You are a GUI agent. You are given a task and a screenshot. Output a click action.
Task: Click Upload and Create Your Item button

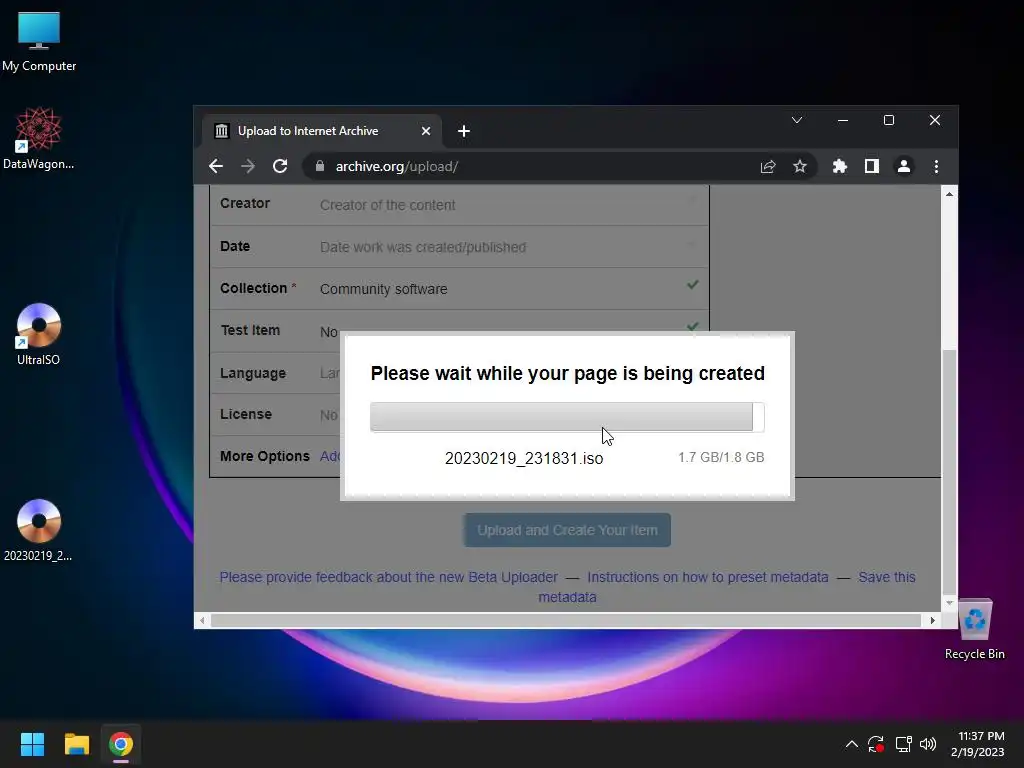tap(567, 530)
